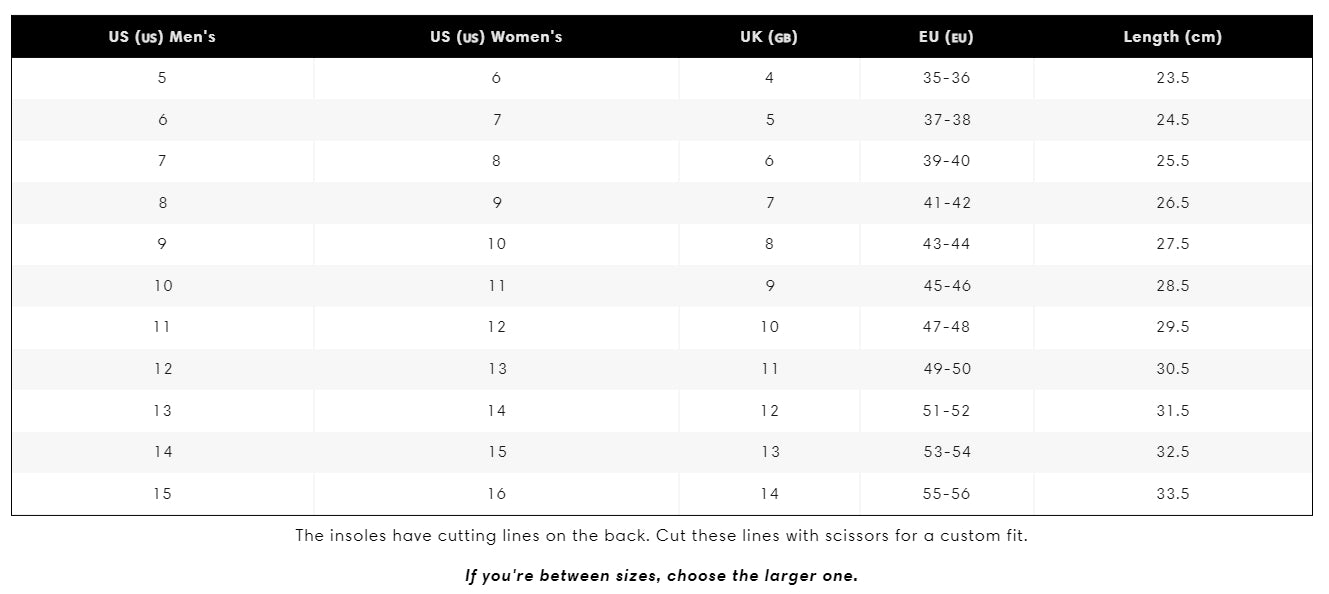Click the US Men's column header
Image resolution: width=1329 pixels, height=594 pixels.
162,37
